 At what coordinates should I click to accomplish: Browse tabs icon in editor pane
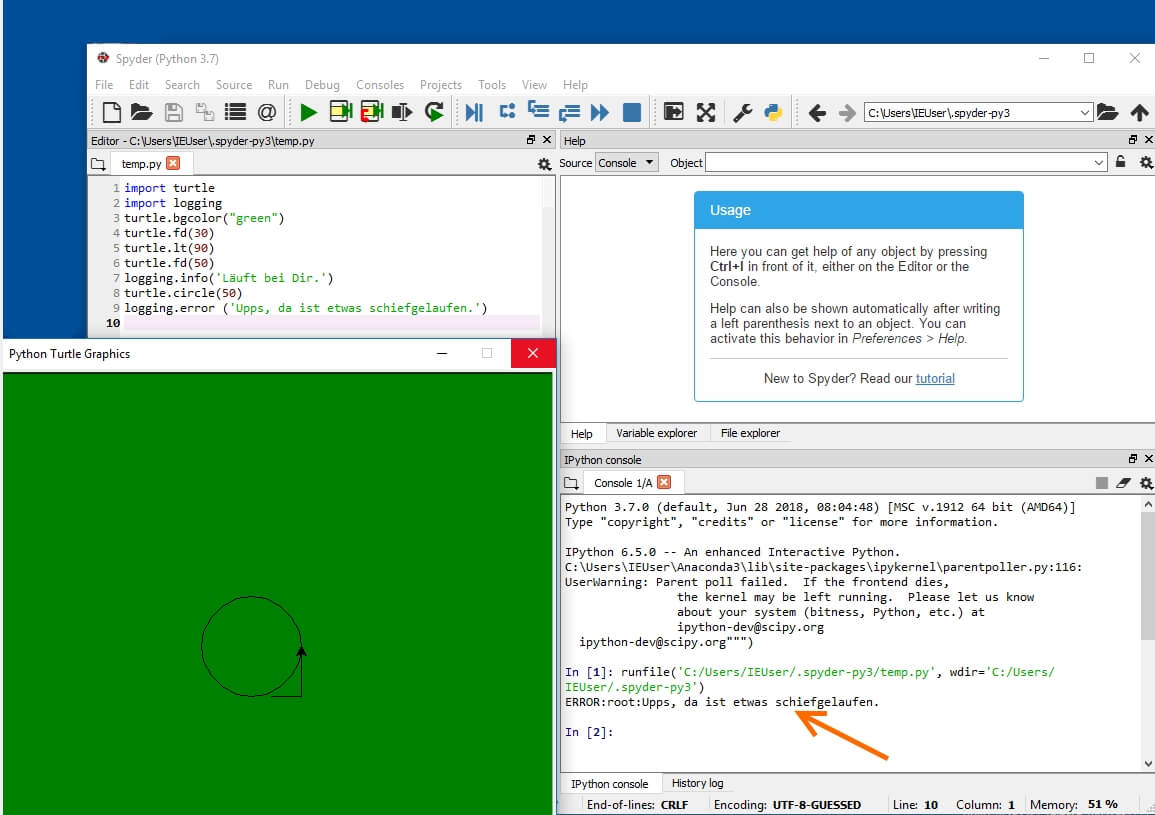click(x=98, y=164)
